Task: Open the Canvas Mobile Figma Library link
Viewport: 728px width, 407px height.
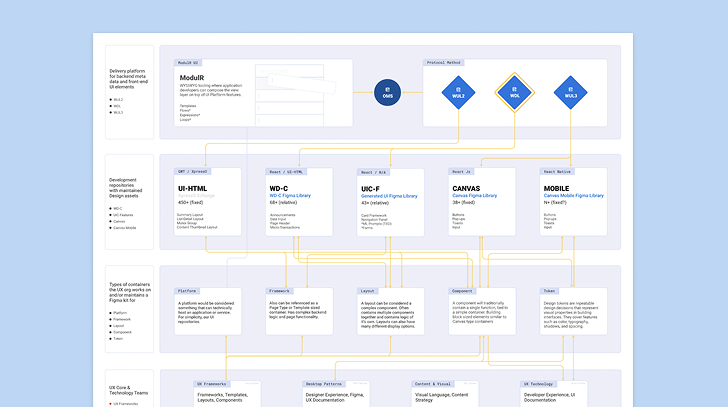Action: pyautogui.click(x=574, y=195)
